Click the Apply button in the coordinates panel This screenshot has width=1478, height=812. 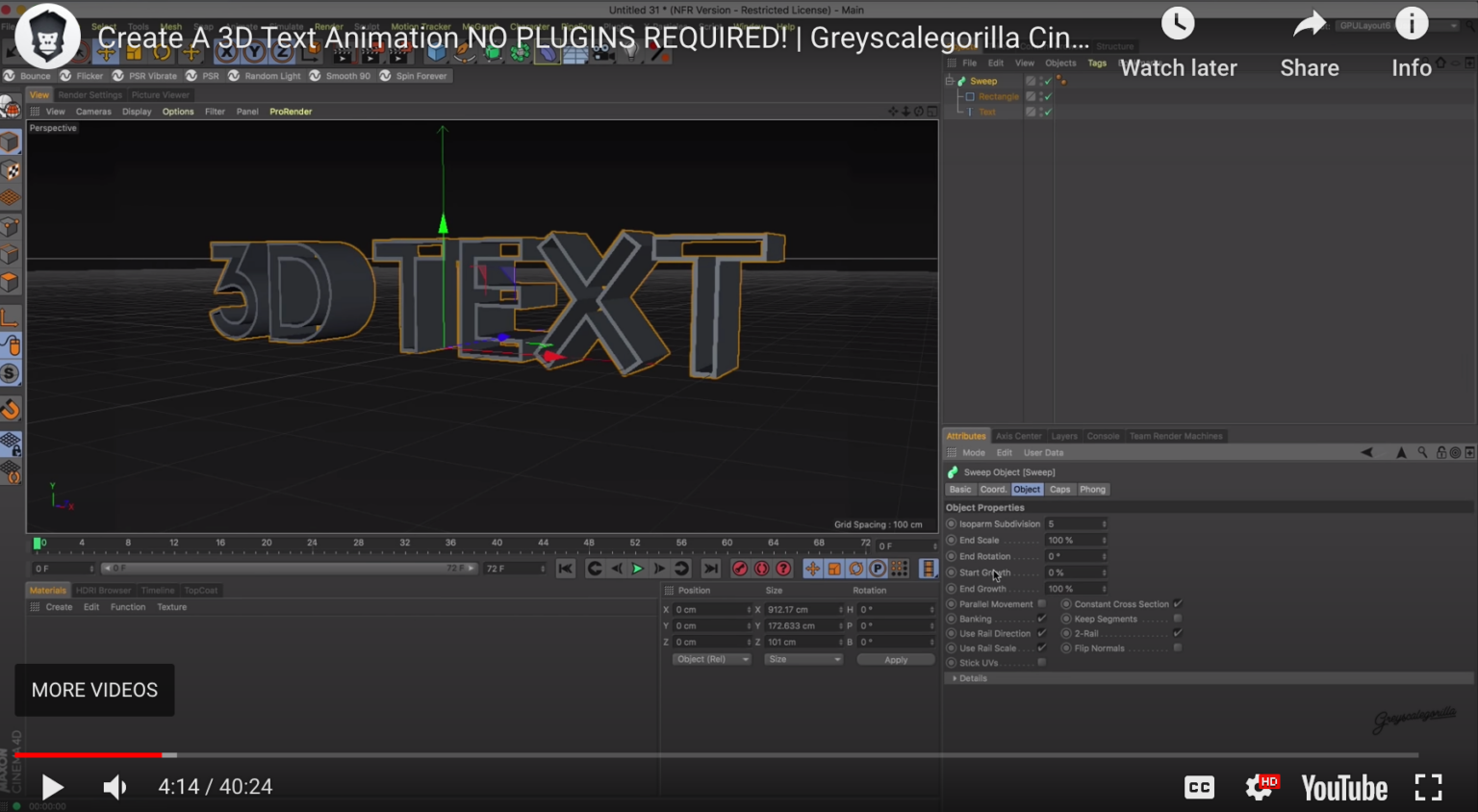(895, 659)
